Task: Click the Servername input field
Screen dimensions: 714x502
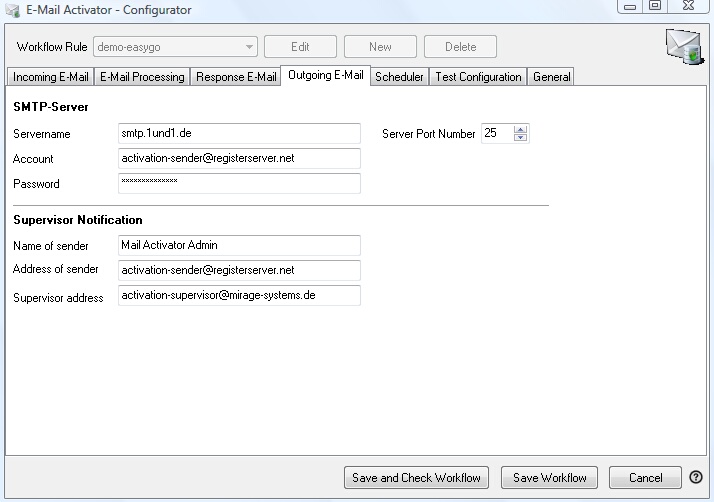Action: (x=238, y=134)
